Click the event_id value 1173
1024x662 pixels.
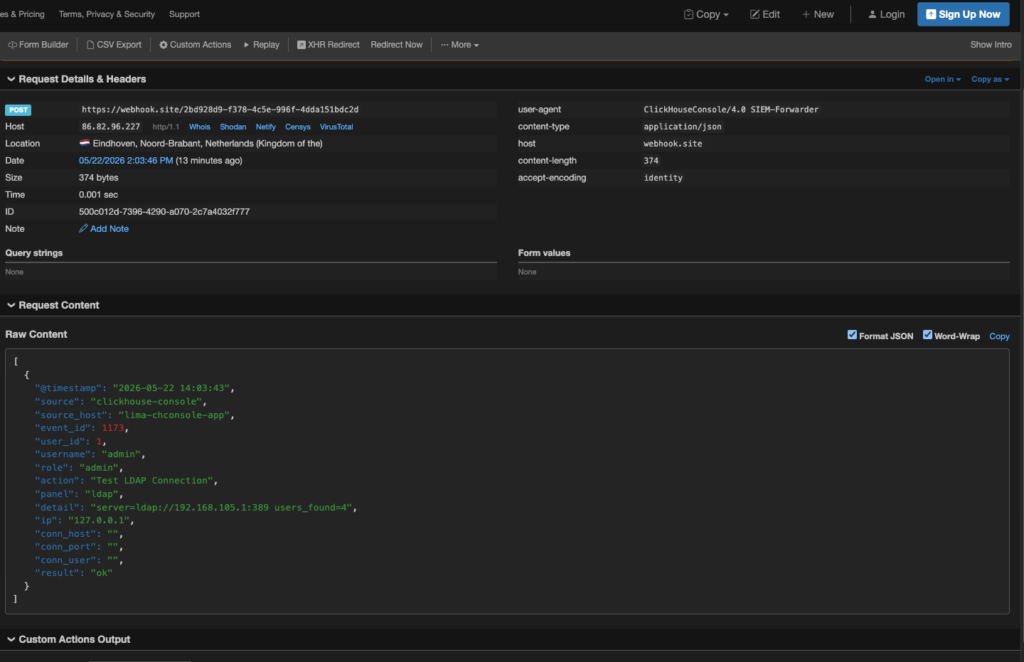(x=112, y=428)
